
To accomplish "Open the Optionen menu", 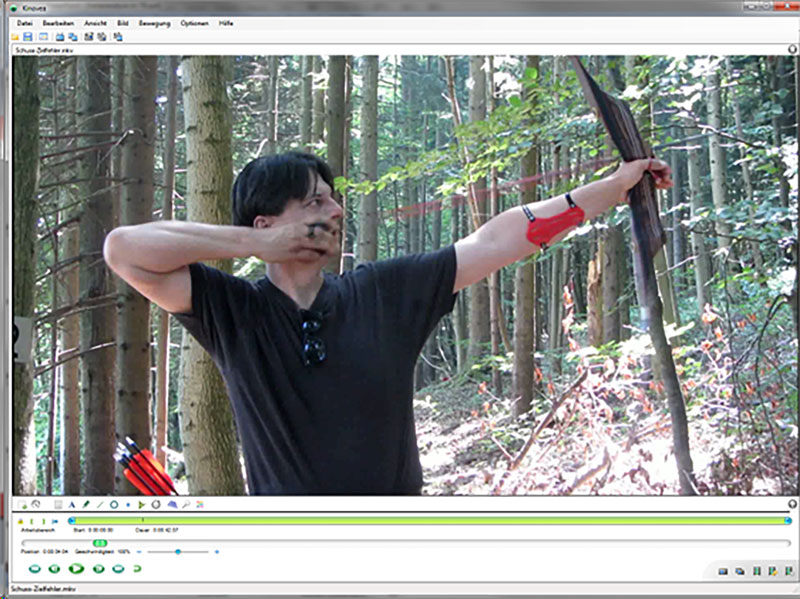I will (195, 22).
